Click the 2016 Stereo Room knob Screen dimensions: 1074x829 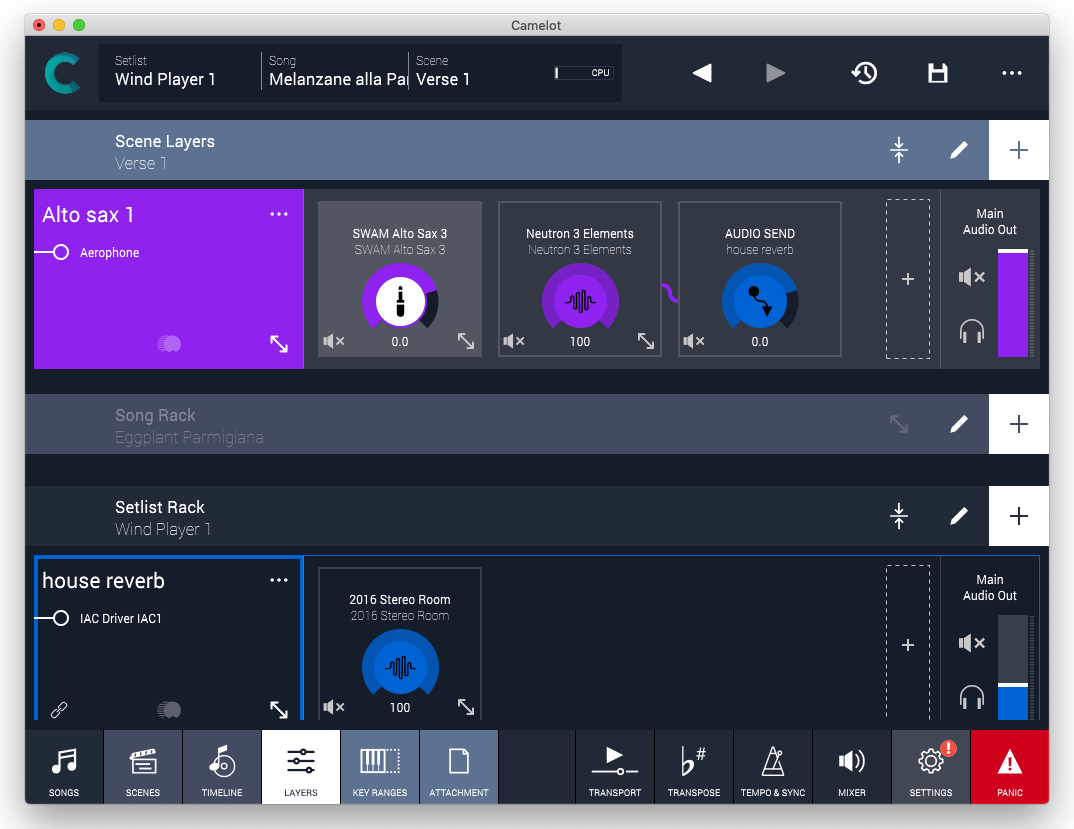[400, 667]
